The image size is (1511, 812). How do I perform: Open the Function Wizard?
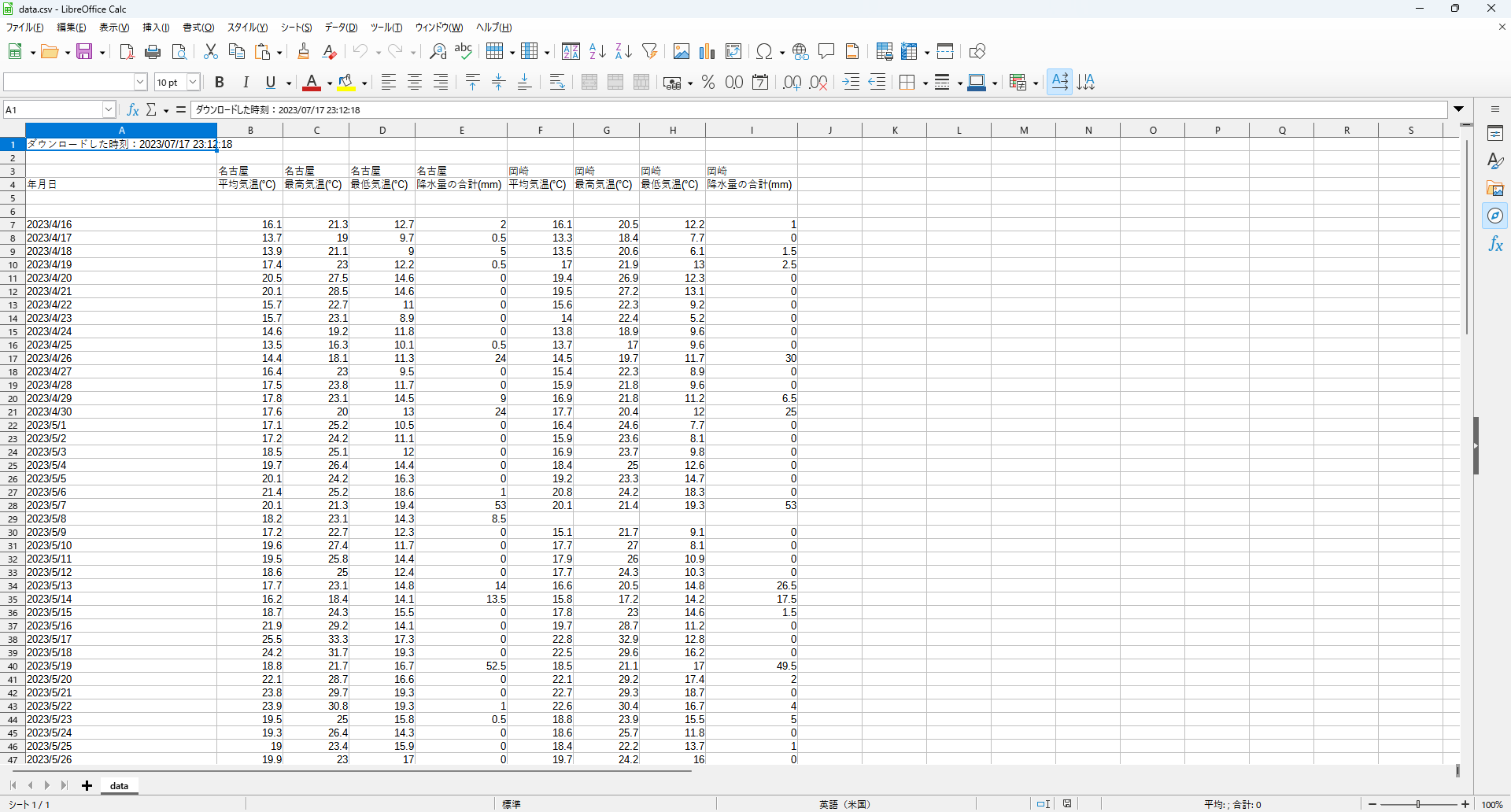(x=131, y=109)
